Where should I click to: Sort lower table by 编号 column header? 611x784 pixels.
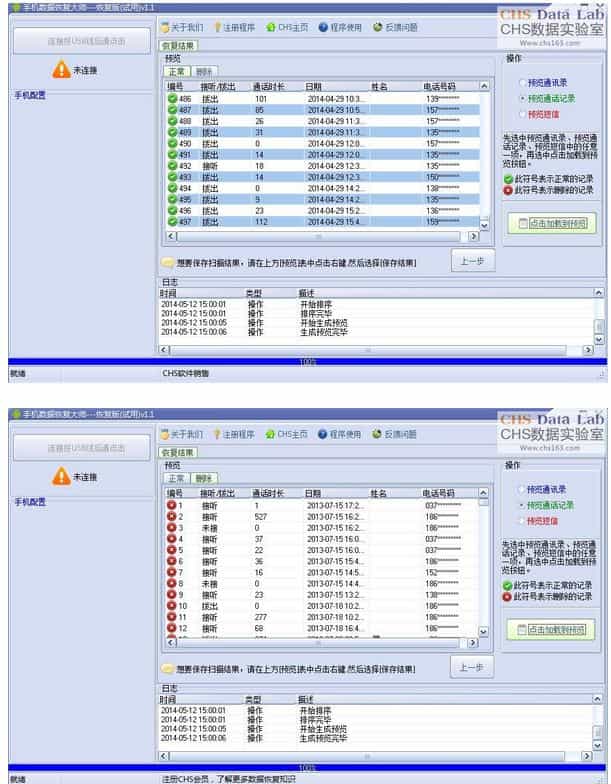181,493
